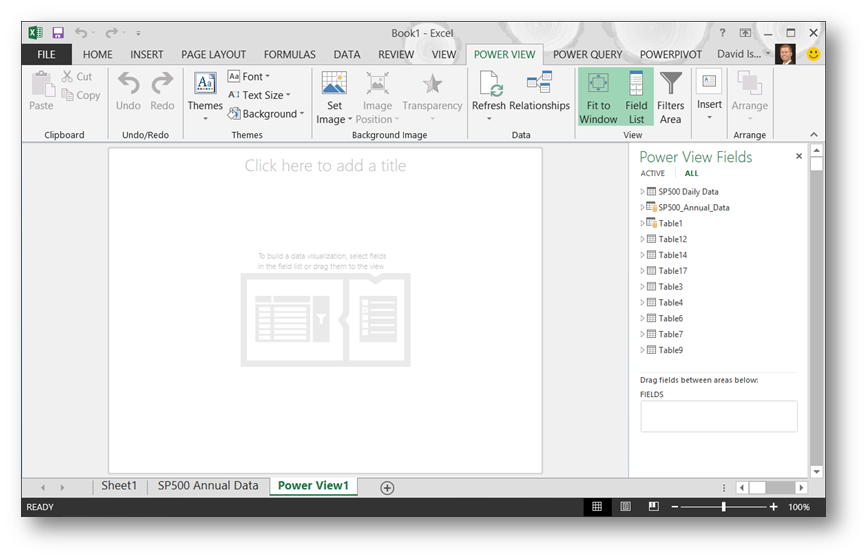Expand the Table1 field list node
The width and height of the screenshot is (868, 559).
pyautogui.click(x=642, y=224)
